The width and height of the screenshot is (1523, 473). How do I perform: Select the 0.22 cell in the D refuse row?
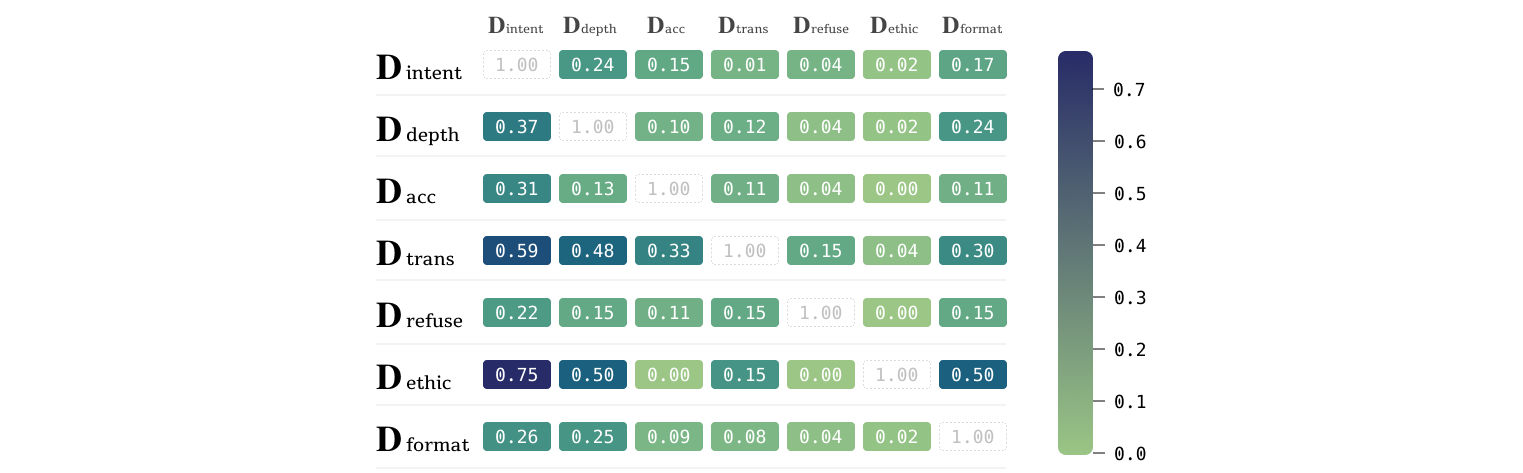pyautogui.click(x=516, y=313)
